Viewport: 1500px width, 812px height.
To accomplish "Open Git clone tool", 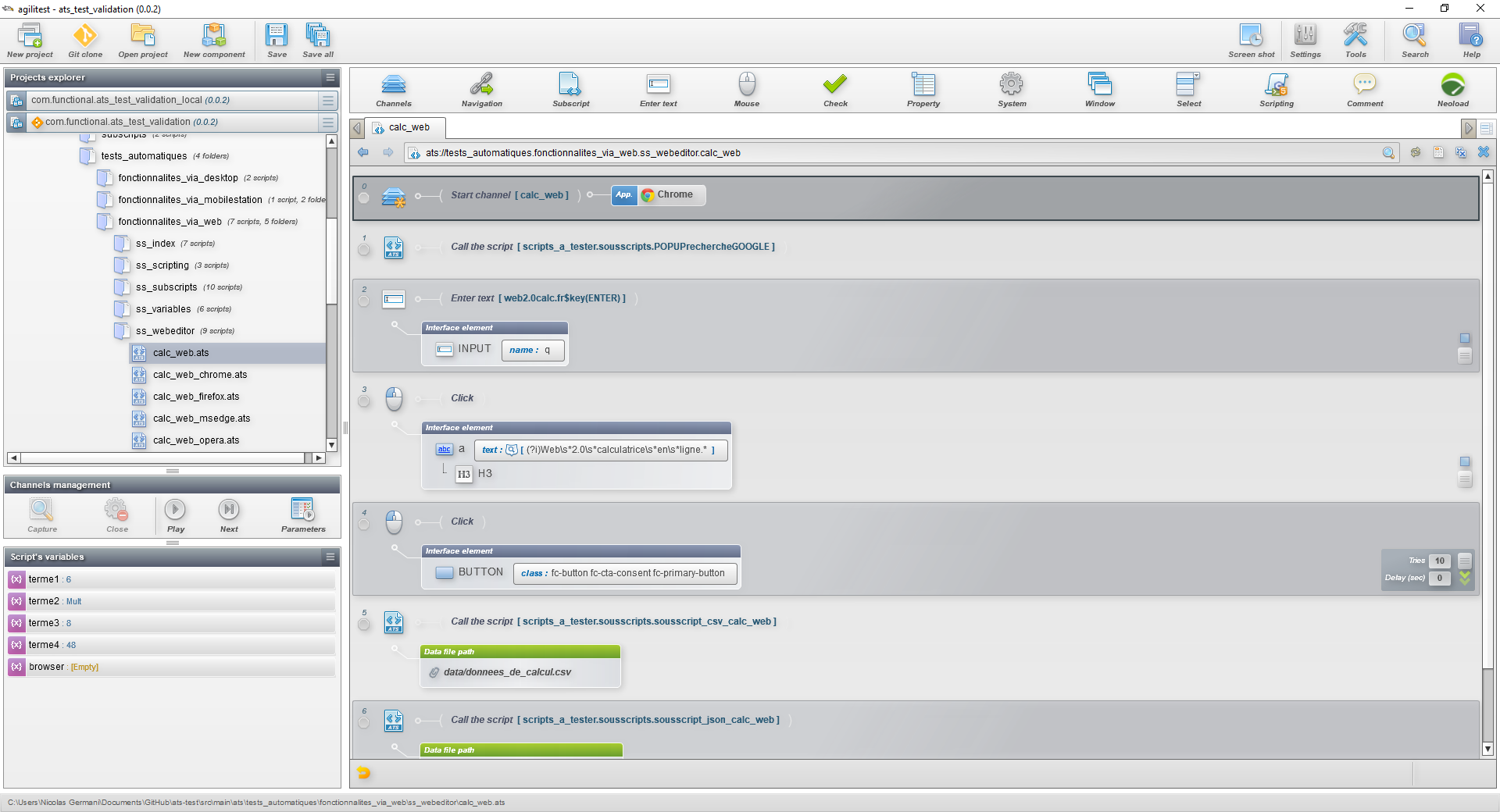I will (85, 41).
